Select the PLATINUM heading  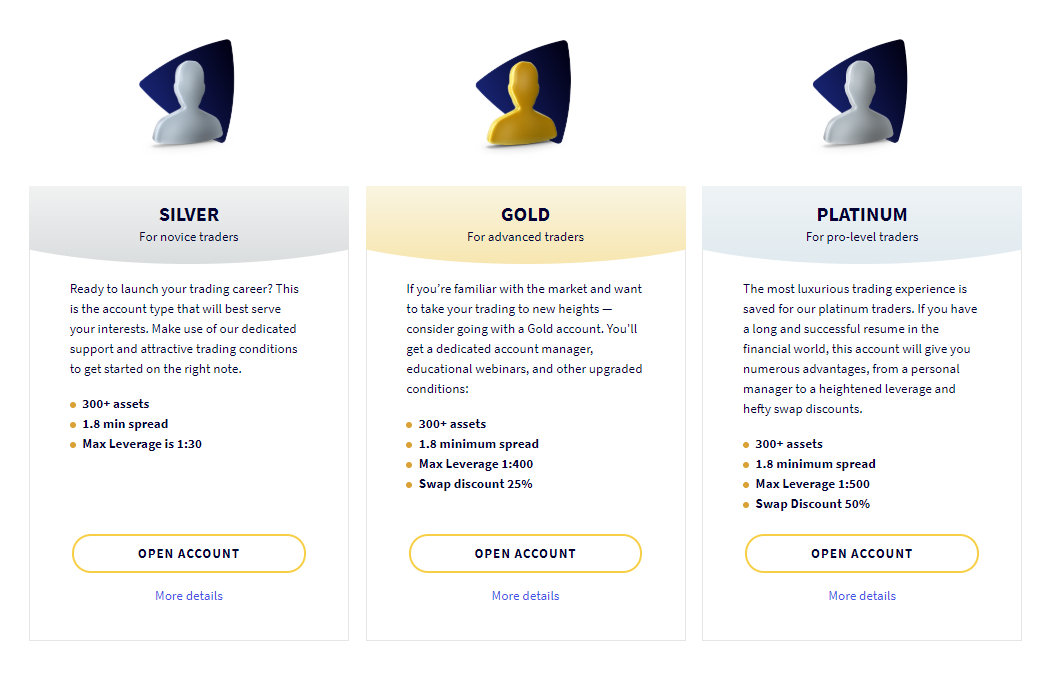(862, 214)
